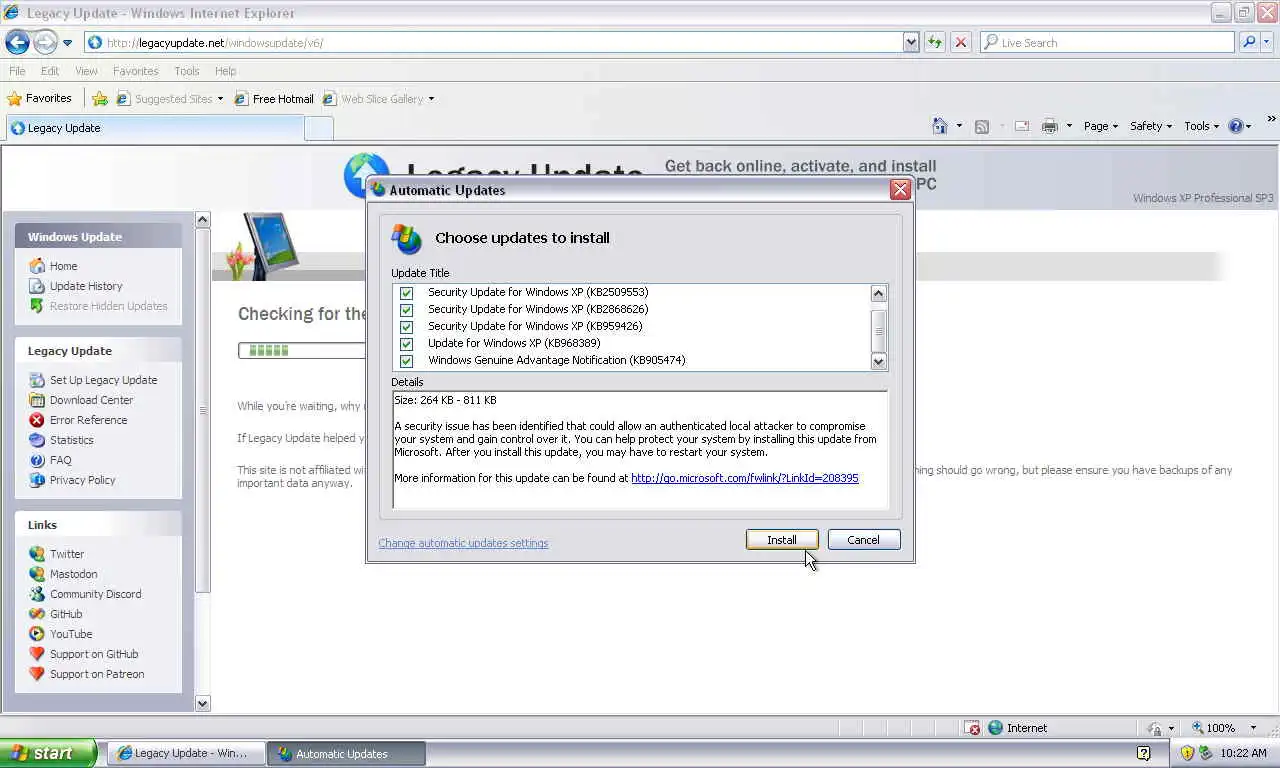This screenshot has width=1280, height=768.
Task: Open Download Center sidebar link
Action: [91, 400]
